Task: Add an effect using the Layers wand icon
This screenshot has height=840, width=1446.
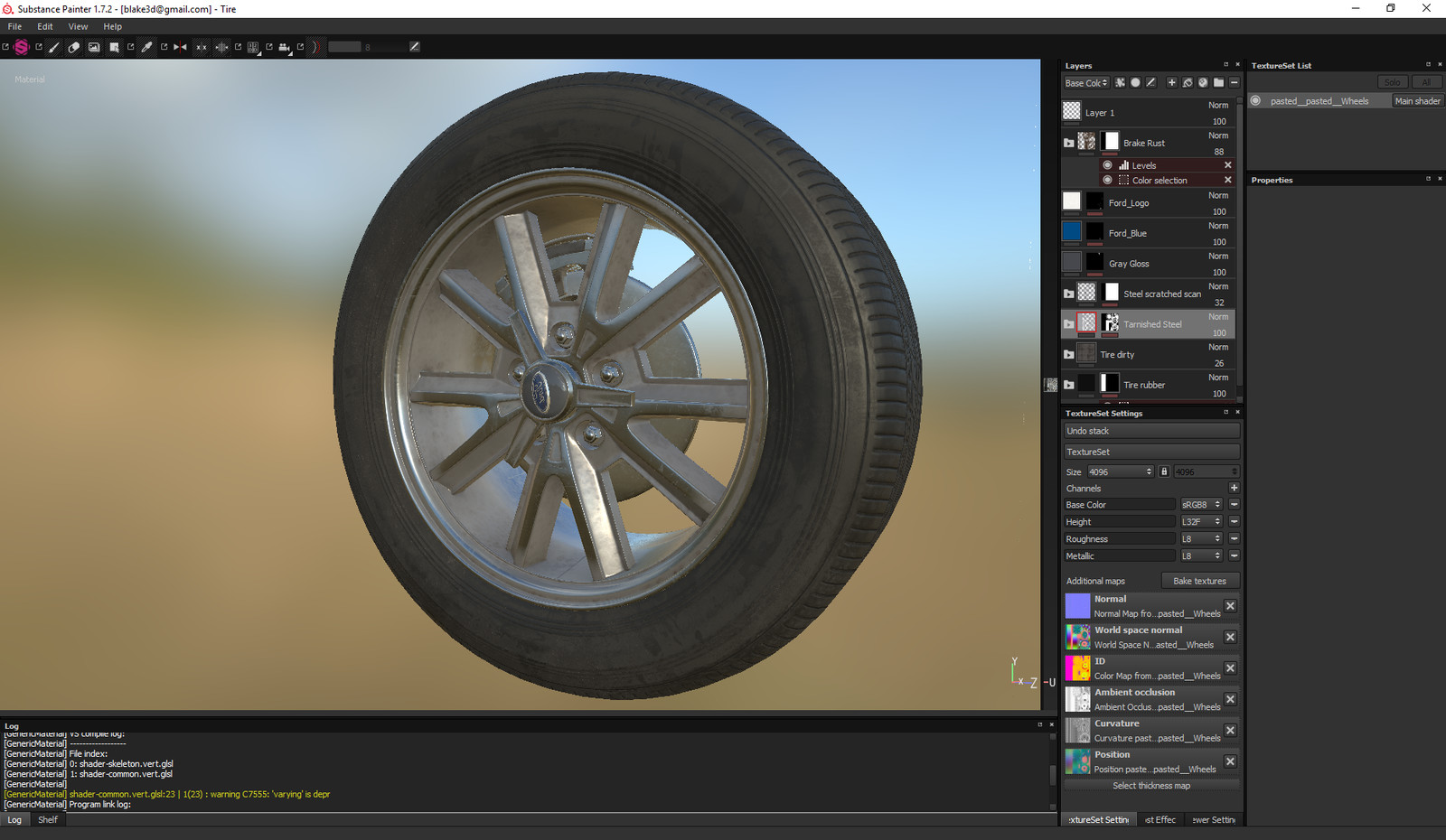Action: pos(1121,82)
